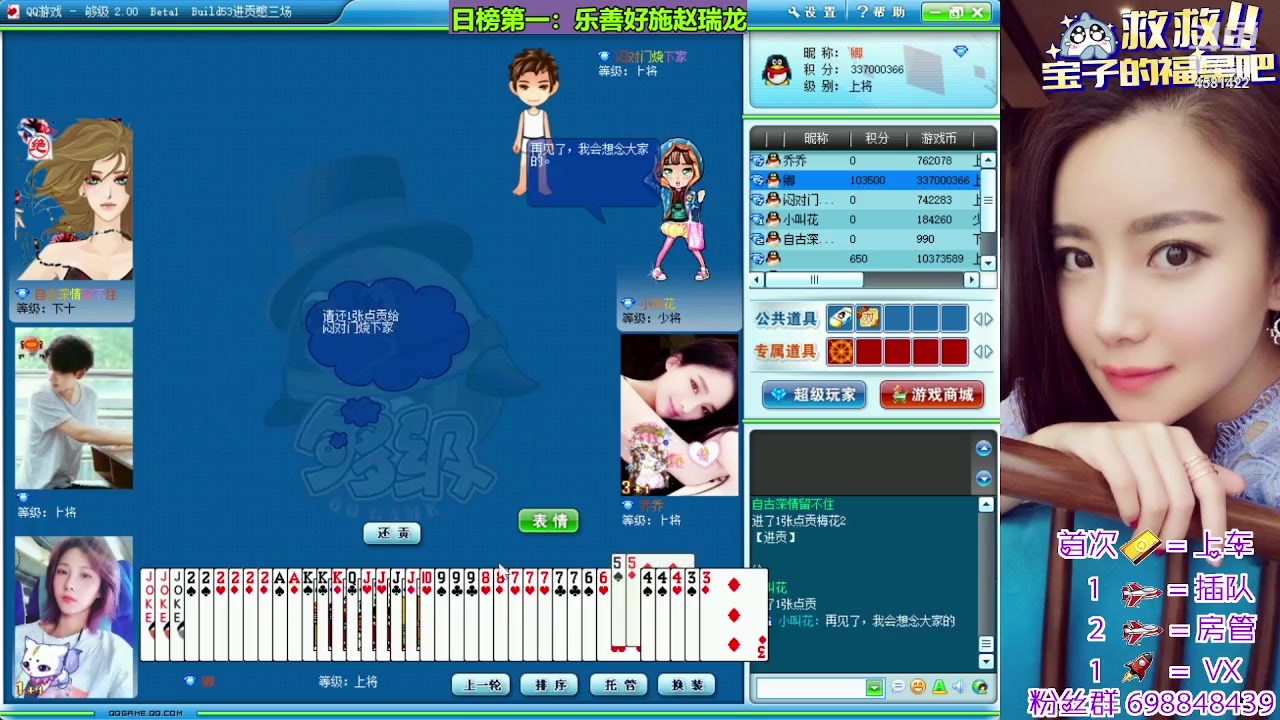Screen dimensions: 1280x720
Task: Open quick-phrase dropdown beside chat input
Action: [x=875, y=687]
